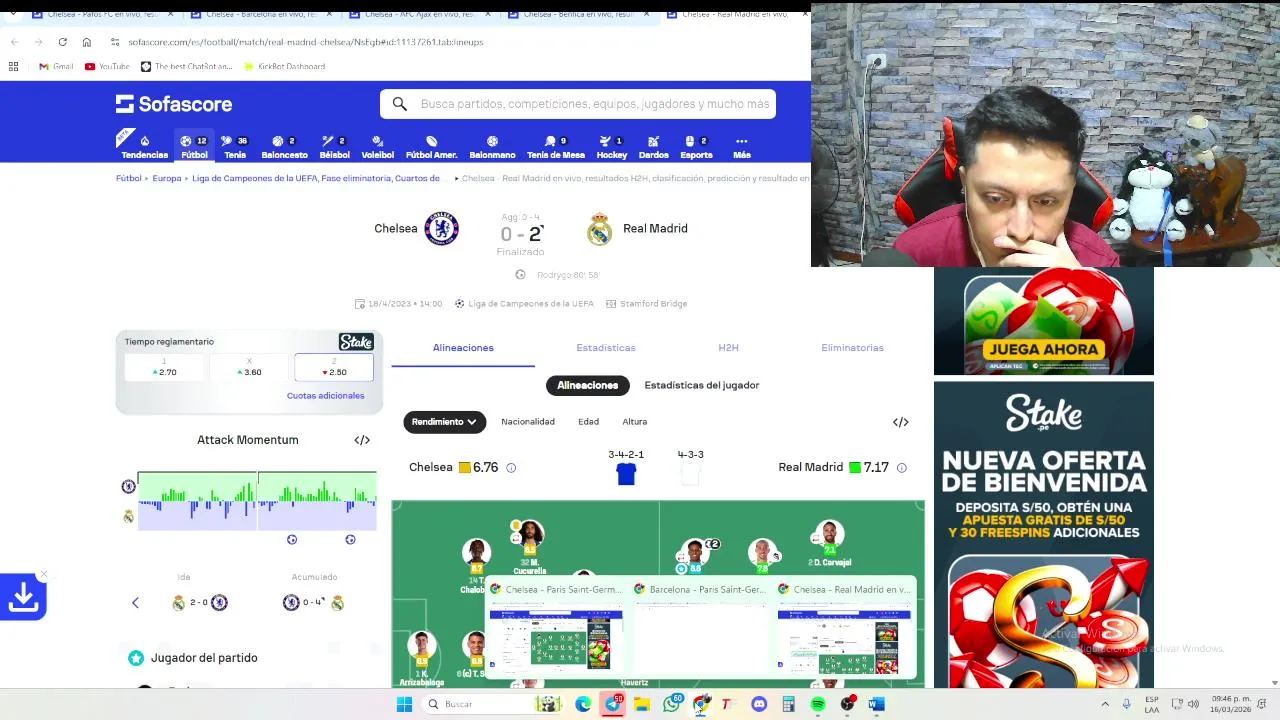Select the Nacionalidad filter chip
The width and height of the screenshot is (1280, 720).
(x=528, y=422)
